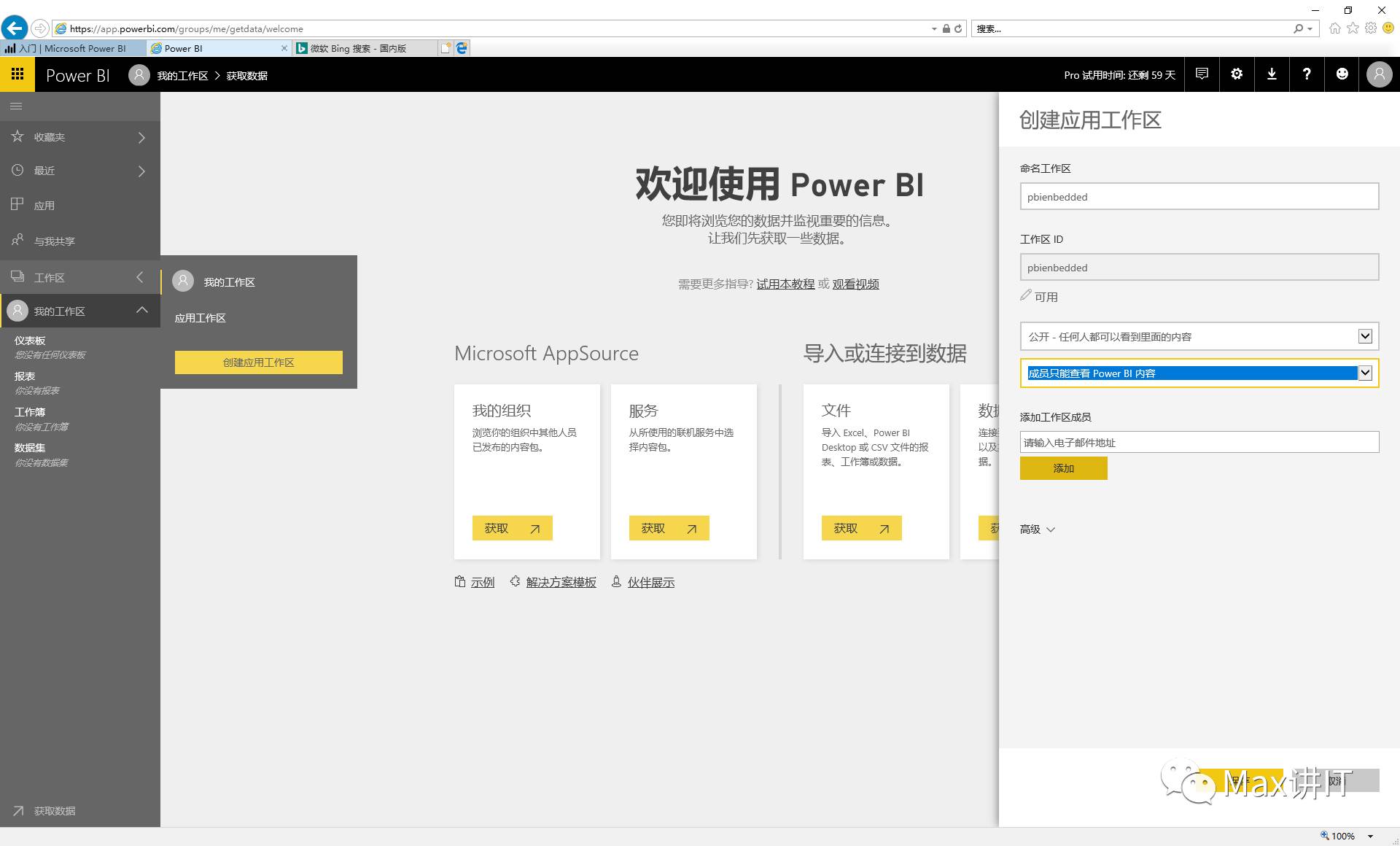Click the edit pencil next to 可用

(1026, 295)
